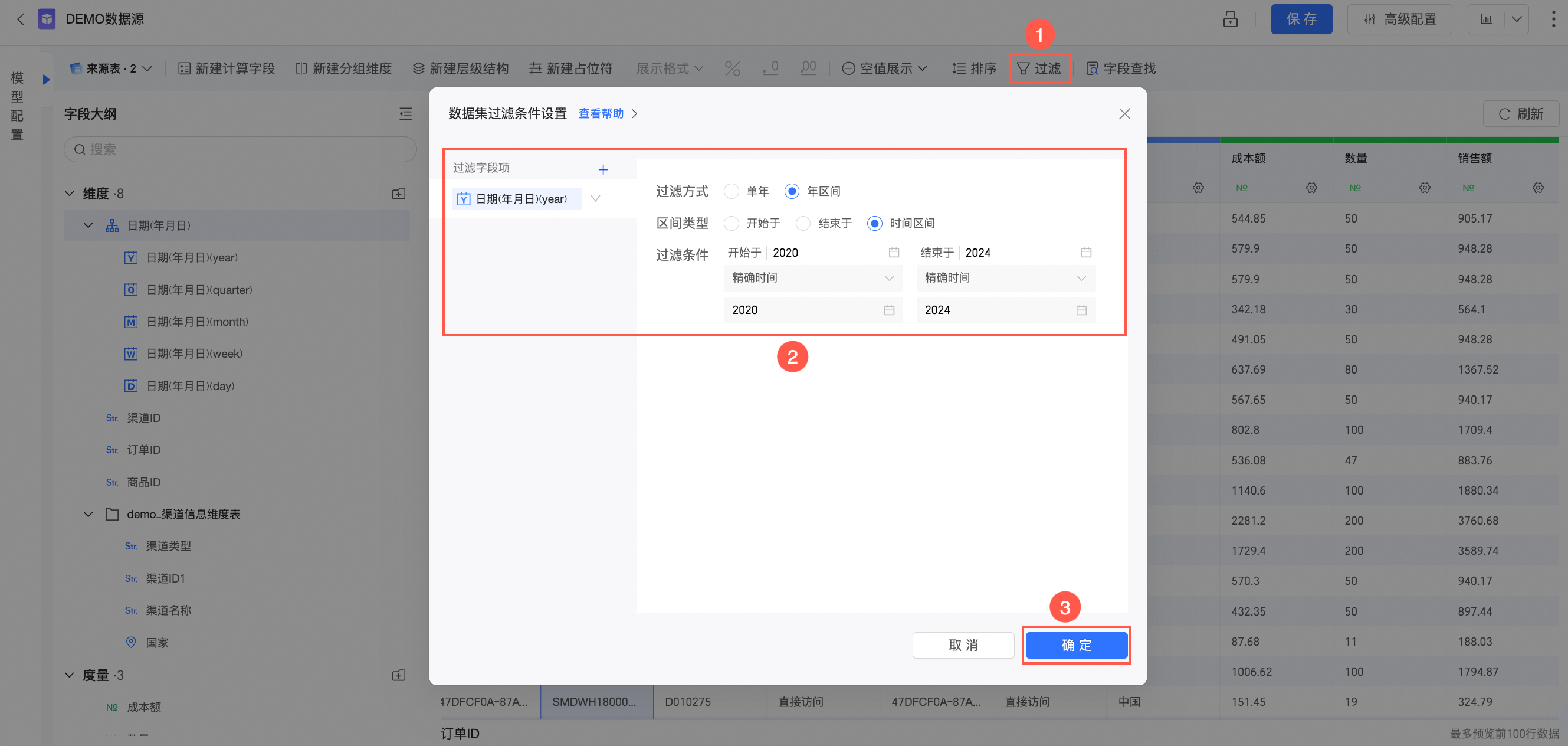Open settings gear for 成本额 column

click(x=1311, y=188)
